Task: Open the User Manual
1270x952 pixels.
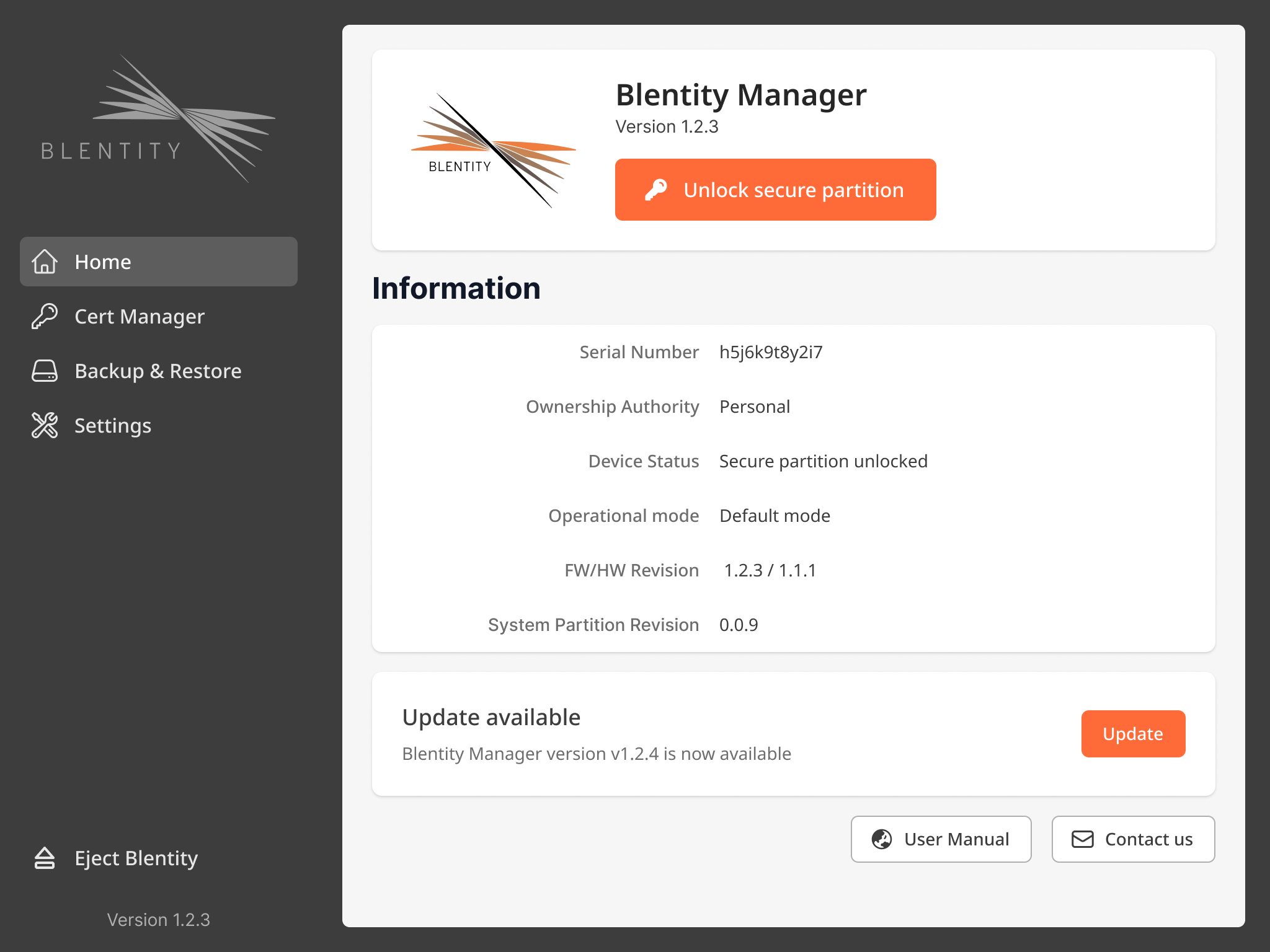Action: point(941,839)
